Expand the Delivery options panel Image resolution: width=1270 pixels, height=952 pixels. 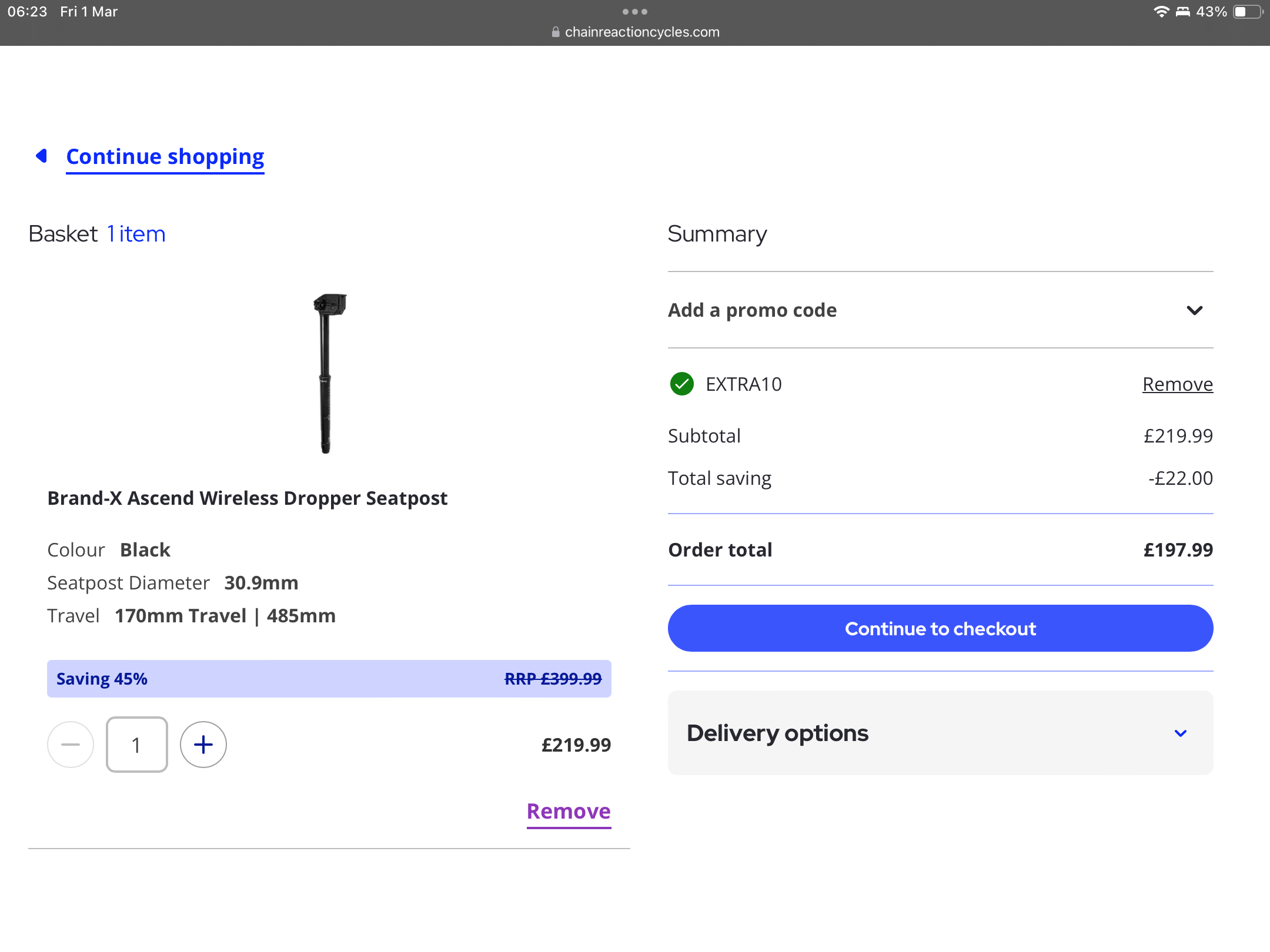[940, 733]
